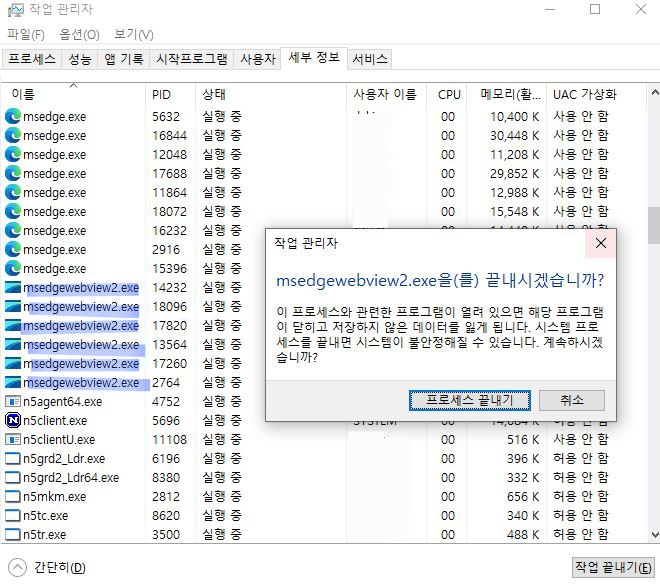Click the n5clientU.exe process icon
The height and width of the screenshot is (588, 660).
pyautogui.click(x=13, y=439)
